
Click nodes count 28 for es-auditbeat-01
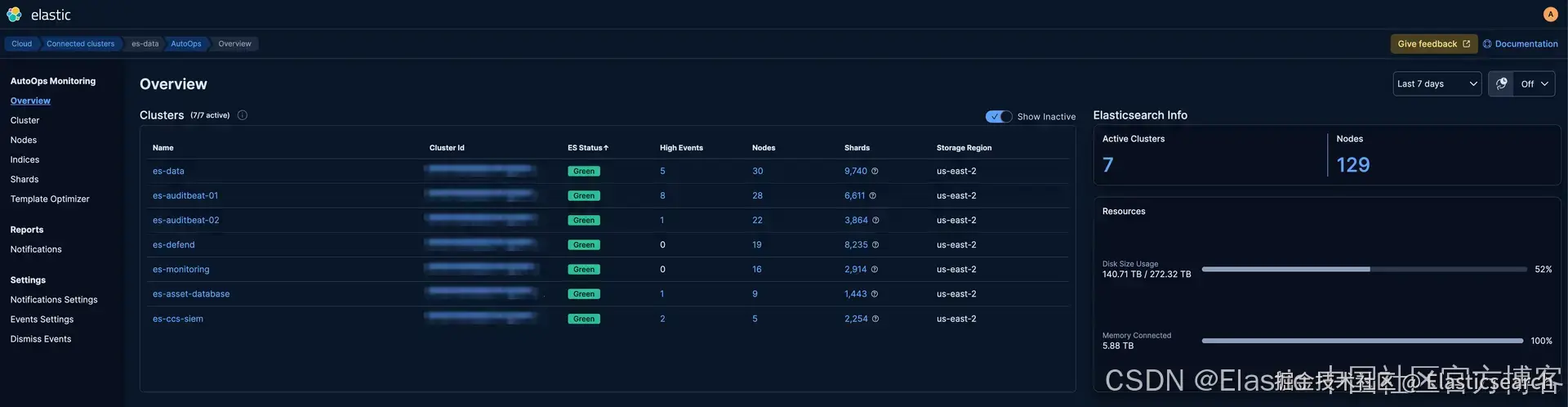point(757,195)
